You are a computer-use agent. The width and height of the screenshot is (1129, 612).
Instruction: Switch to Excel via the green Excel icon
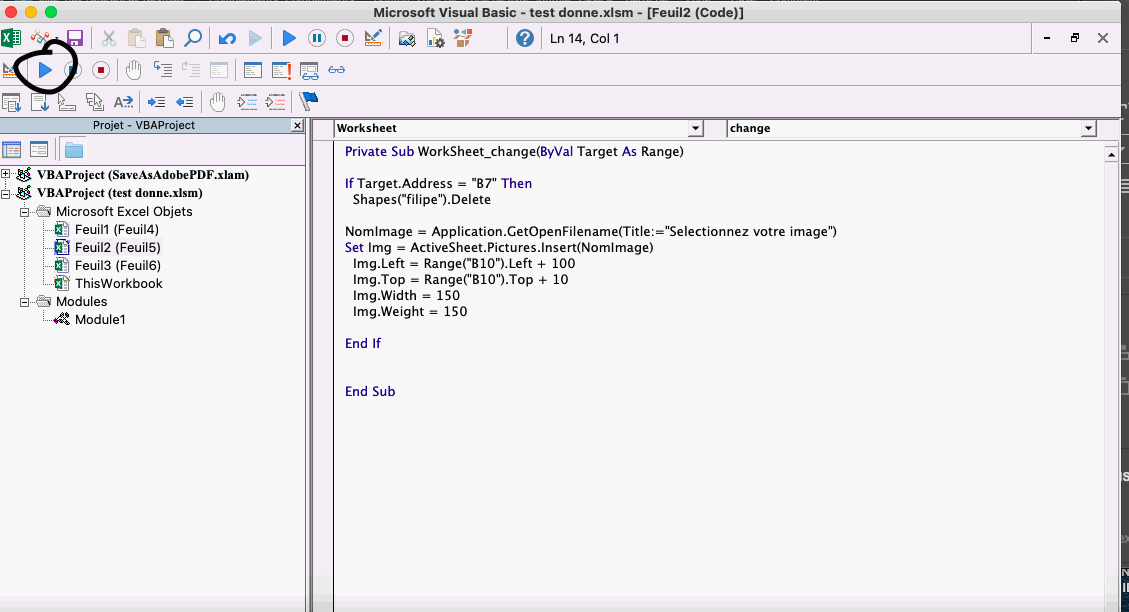[x=11, y=39]
